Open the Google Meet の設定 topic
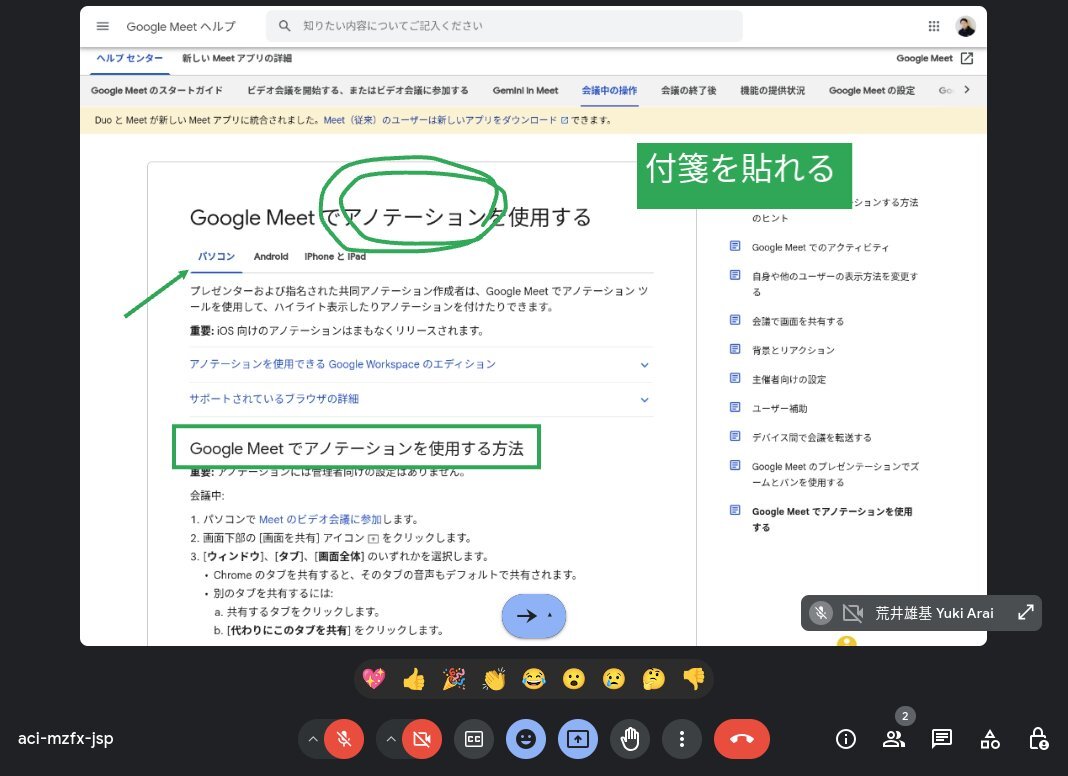Viewport: 1068px width, 776px height. click(x=872, y=91)
